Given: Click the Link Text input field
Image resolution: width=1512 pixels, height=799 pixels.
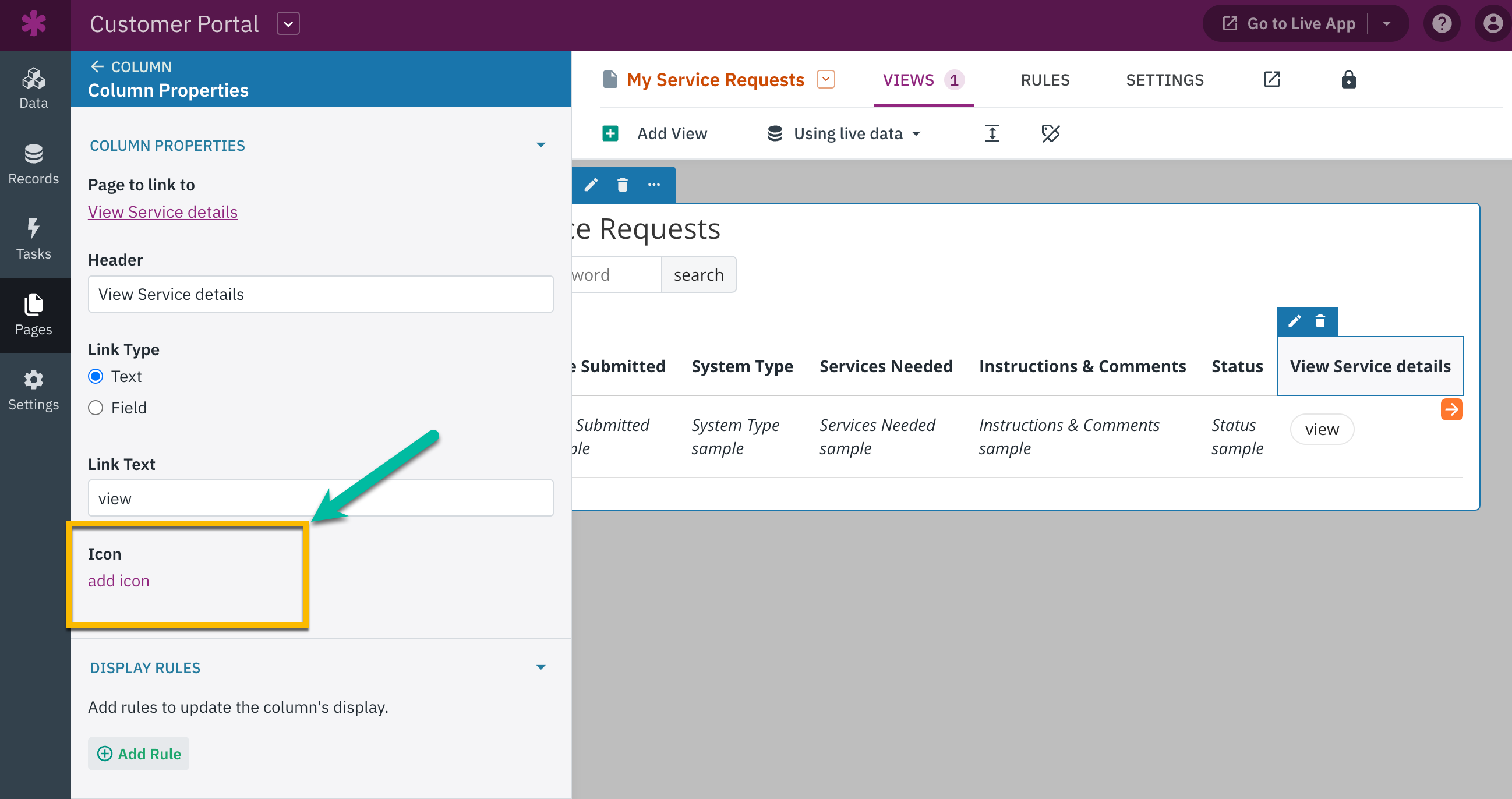Looking at the screenshot, I should point(320,499).
